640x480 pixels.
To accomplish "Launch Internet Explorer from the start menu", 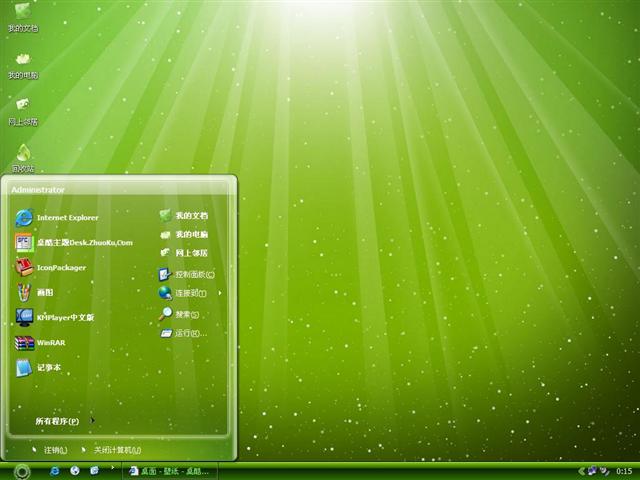I will (57, 218).
